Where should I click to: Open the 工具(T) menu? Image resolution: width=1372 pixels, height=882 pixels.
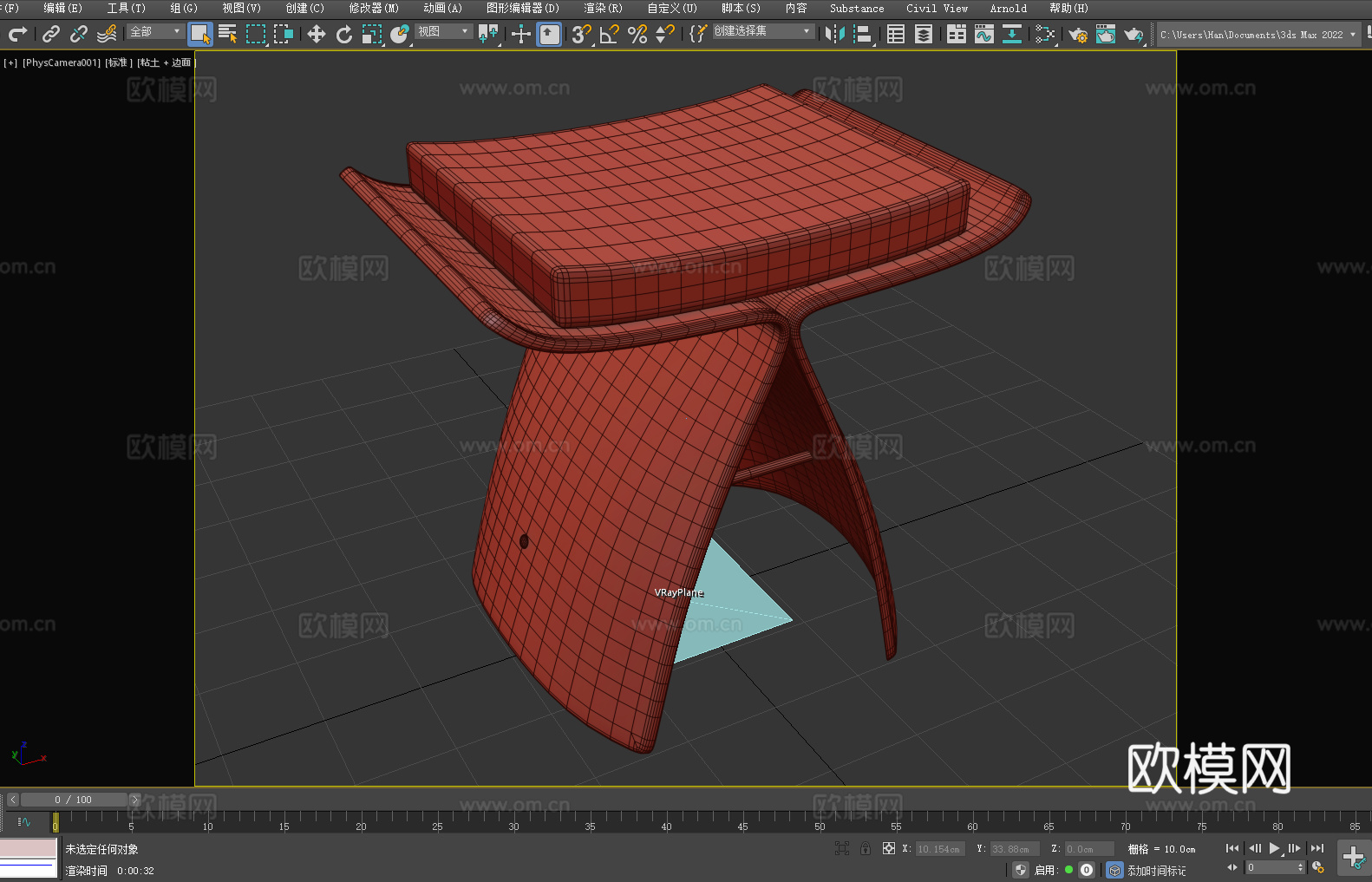coord(126,8)
